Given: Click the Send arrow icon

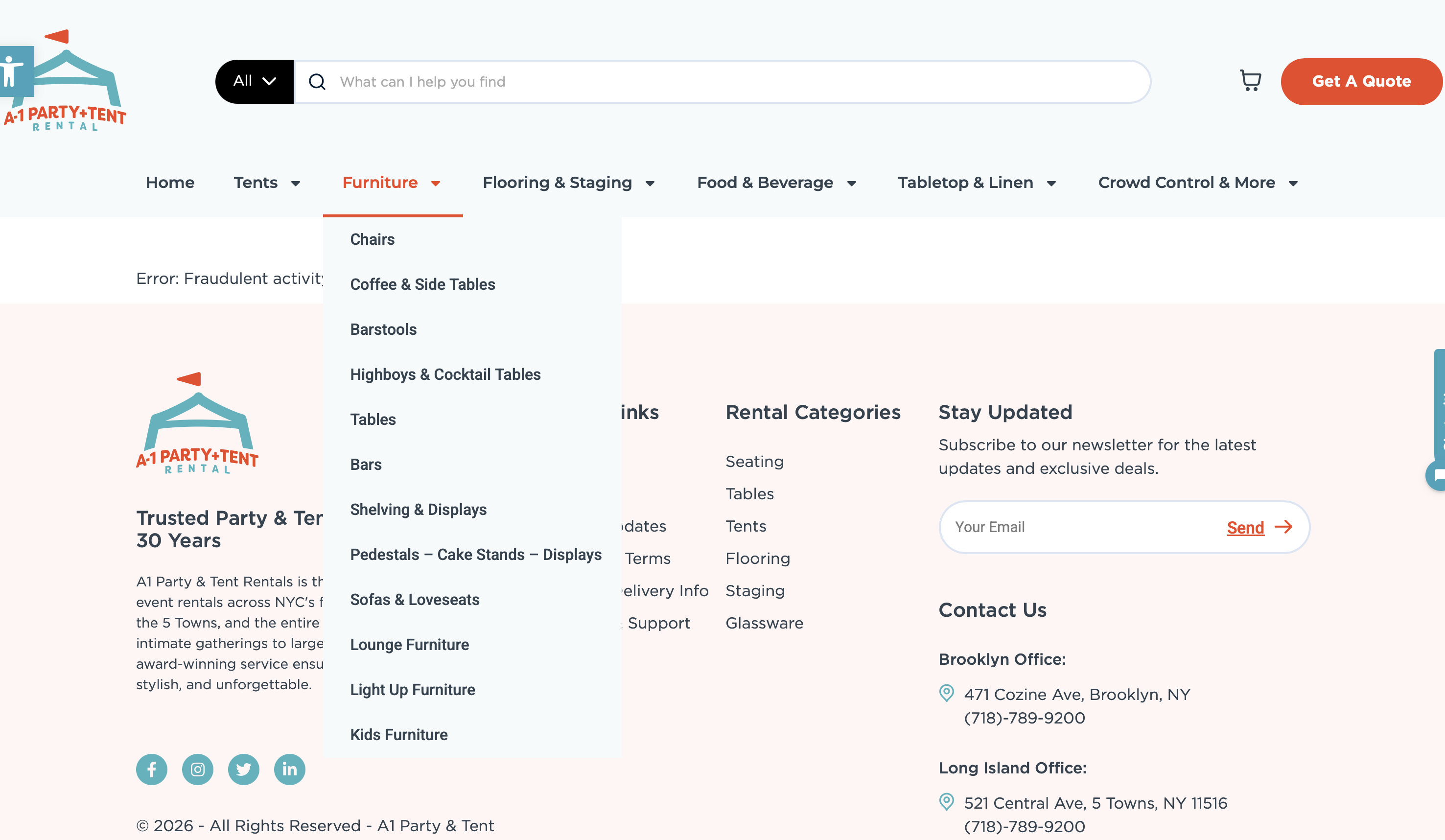Looking at the screenshot, I should [x=1283, y=526].
